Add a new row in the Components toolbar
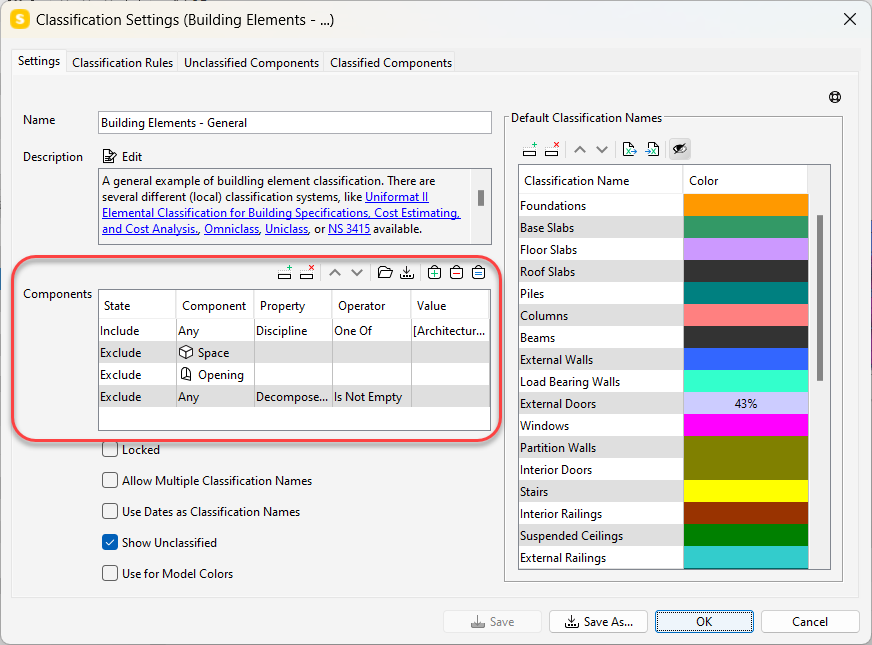 [285, 272]
